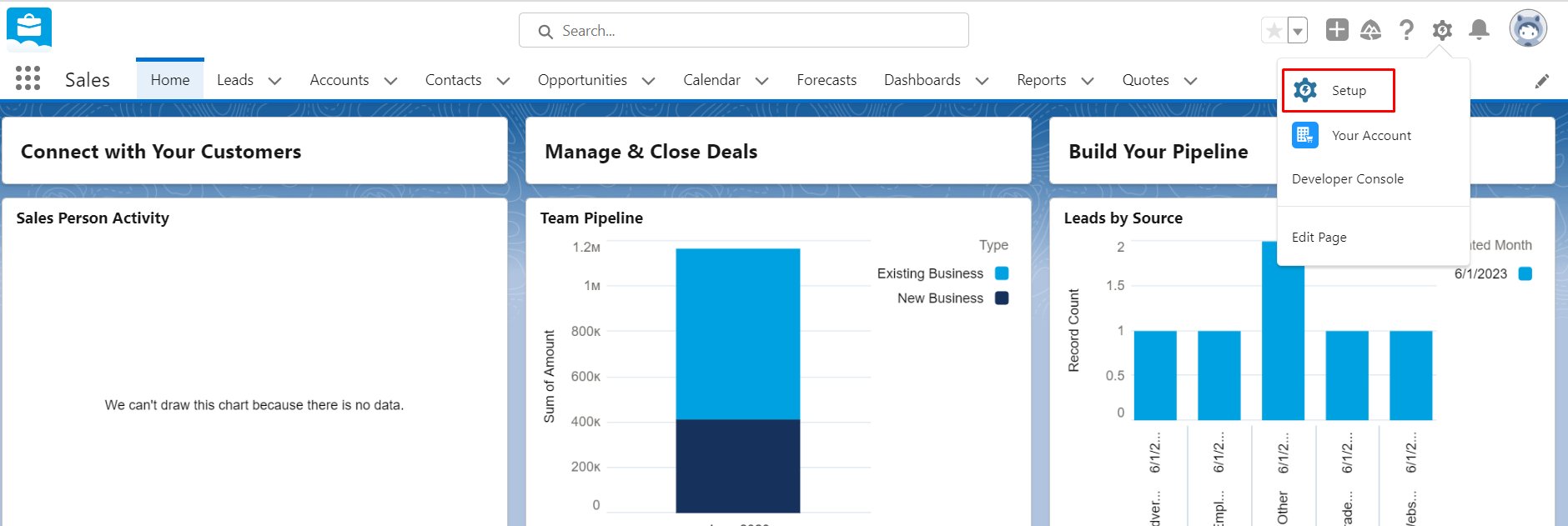Click the search magnifier icon
The height and width of the screenshot is (526, 1568).
545,32
